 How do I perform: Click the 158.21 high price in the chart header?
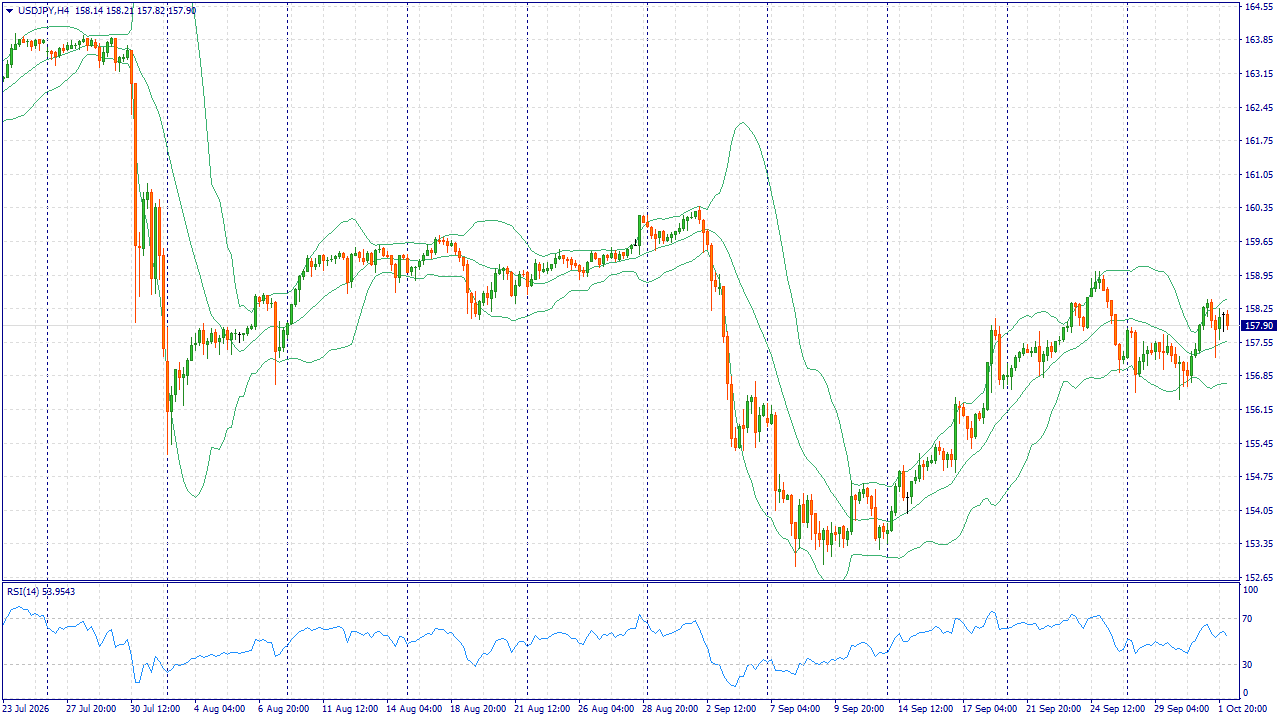[x=120, y=11]
